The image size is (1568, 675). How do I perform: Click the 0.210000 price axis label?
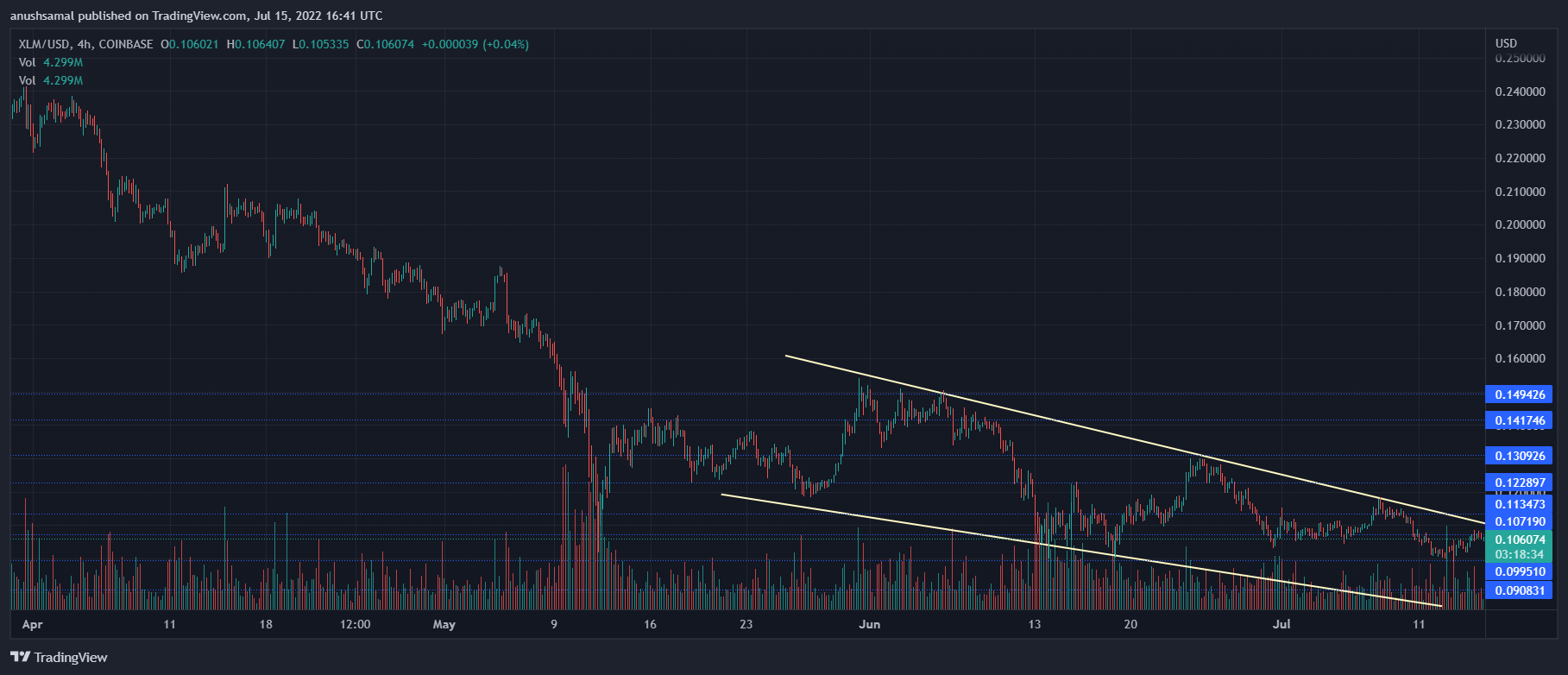point(1520,192)
